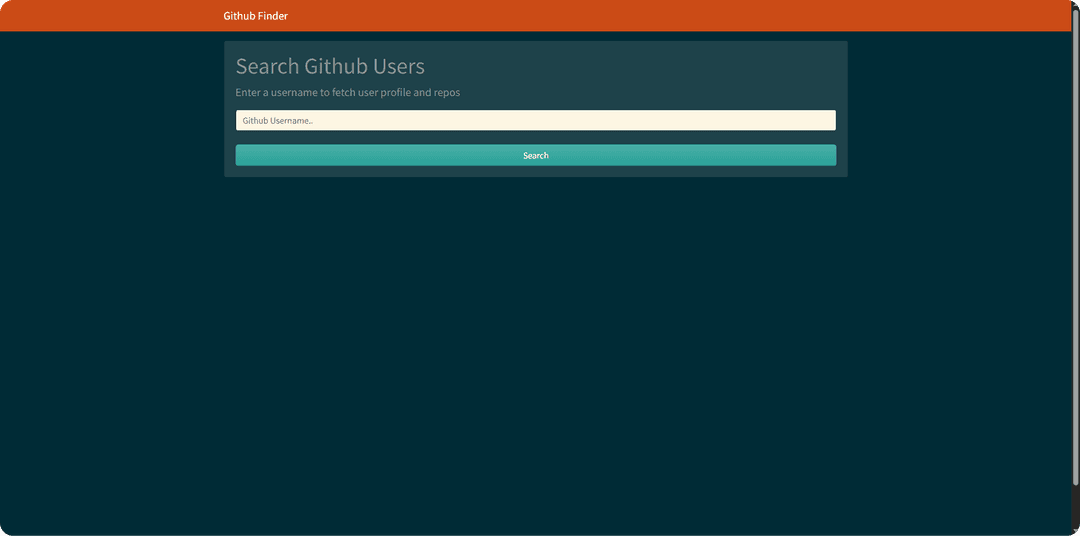Click the vertical scrollbar on the page
This screenshot has height=536, width=1080.
[x=1075, y=248]
